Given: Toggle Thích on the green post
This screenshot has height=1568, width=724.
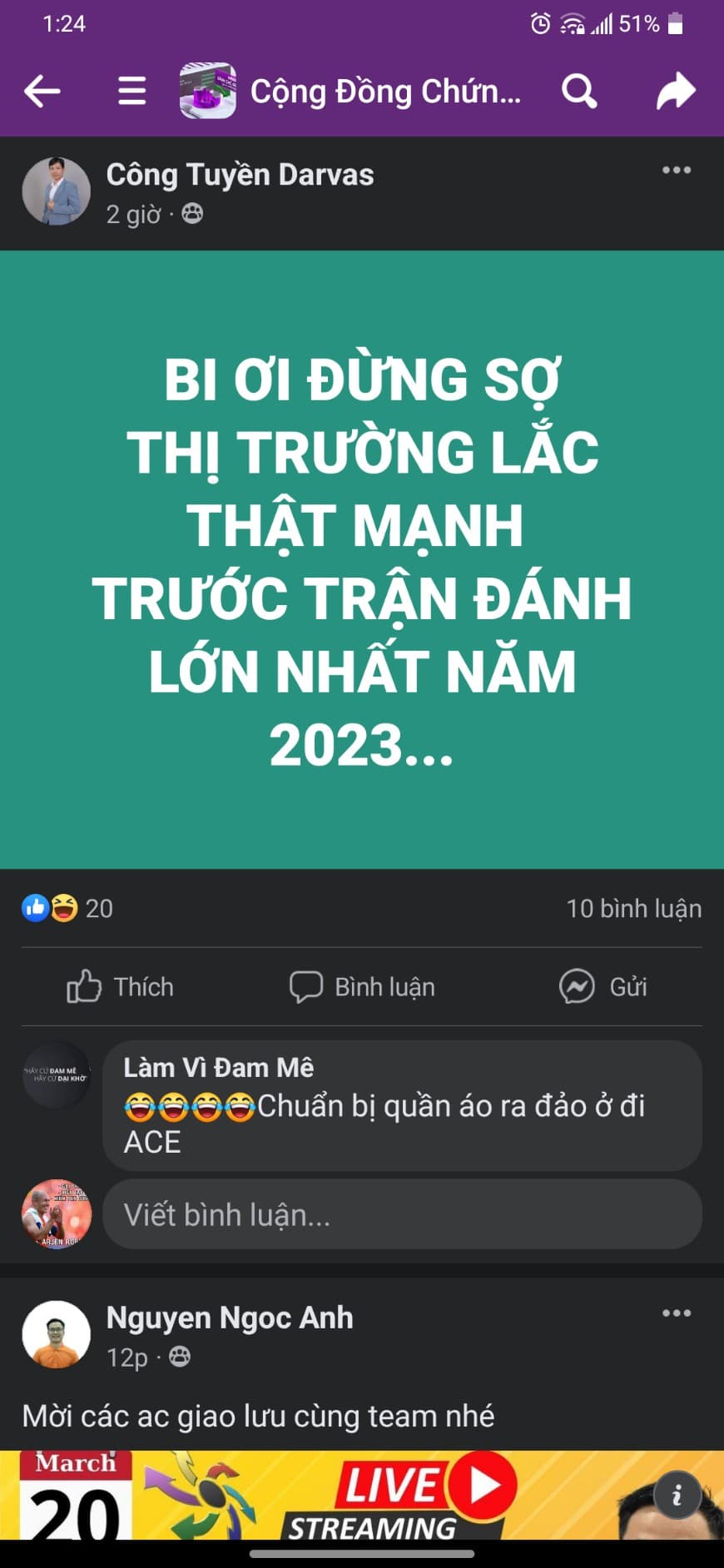Looking at the screenshot, I should point(121,986).
